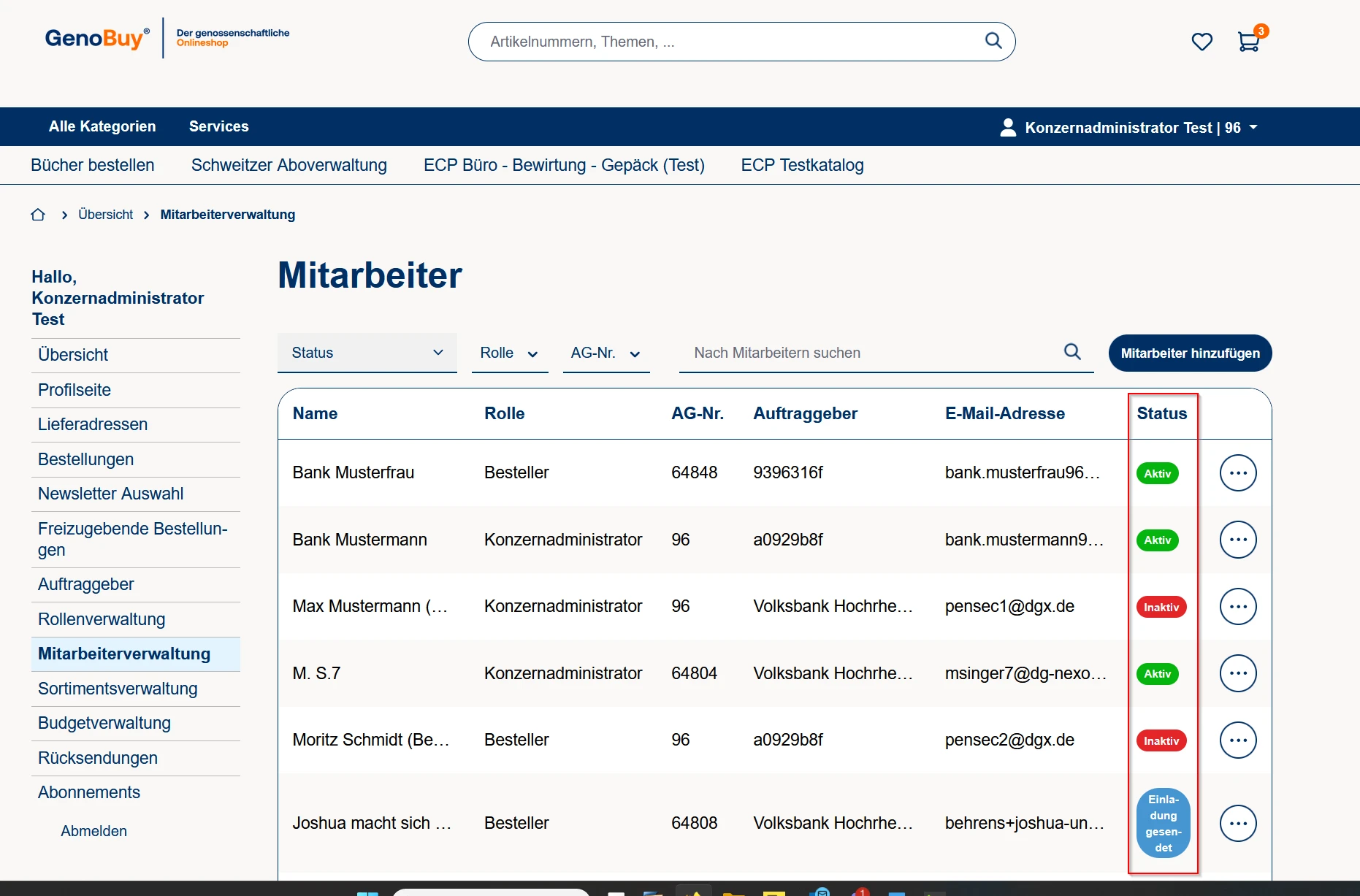Screen dimensions: 1360x896
Task: Expand the AG-Nr. filter dropdown
Action: (605, 353)
